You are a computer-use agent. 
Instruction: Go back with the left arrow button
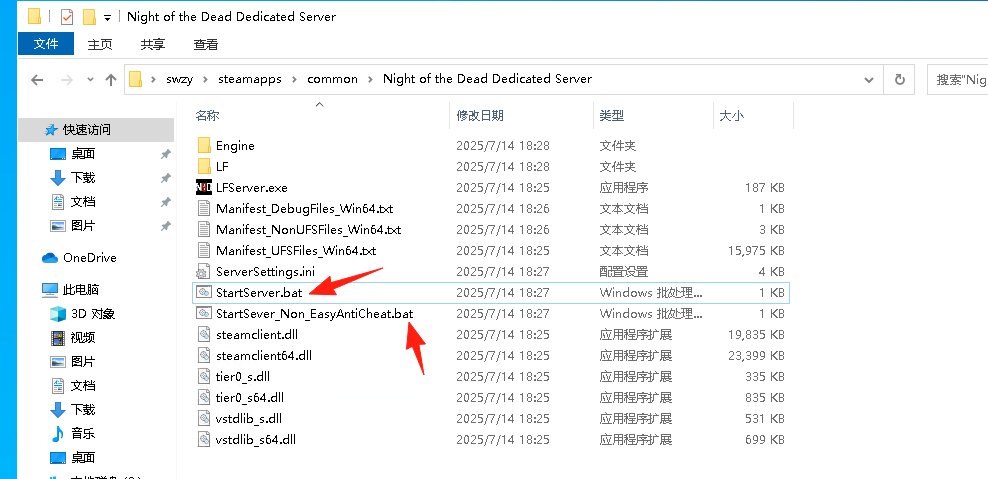[x=37, y=79]
